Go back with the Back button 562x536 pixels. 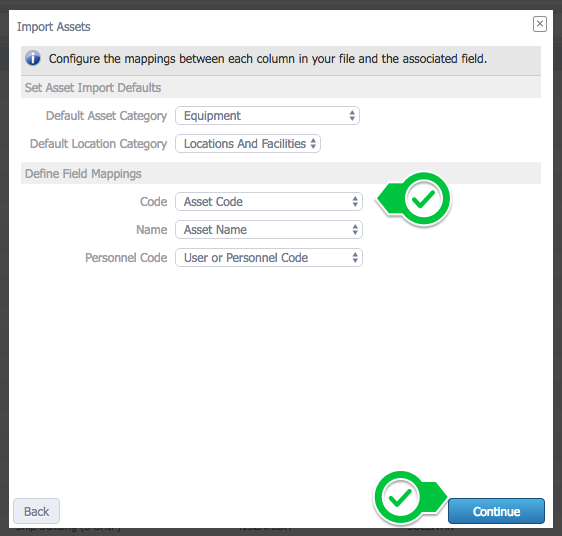pos(37,511)
